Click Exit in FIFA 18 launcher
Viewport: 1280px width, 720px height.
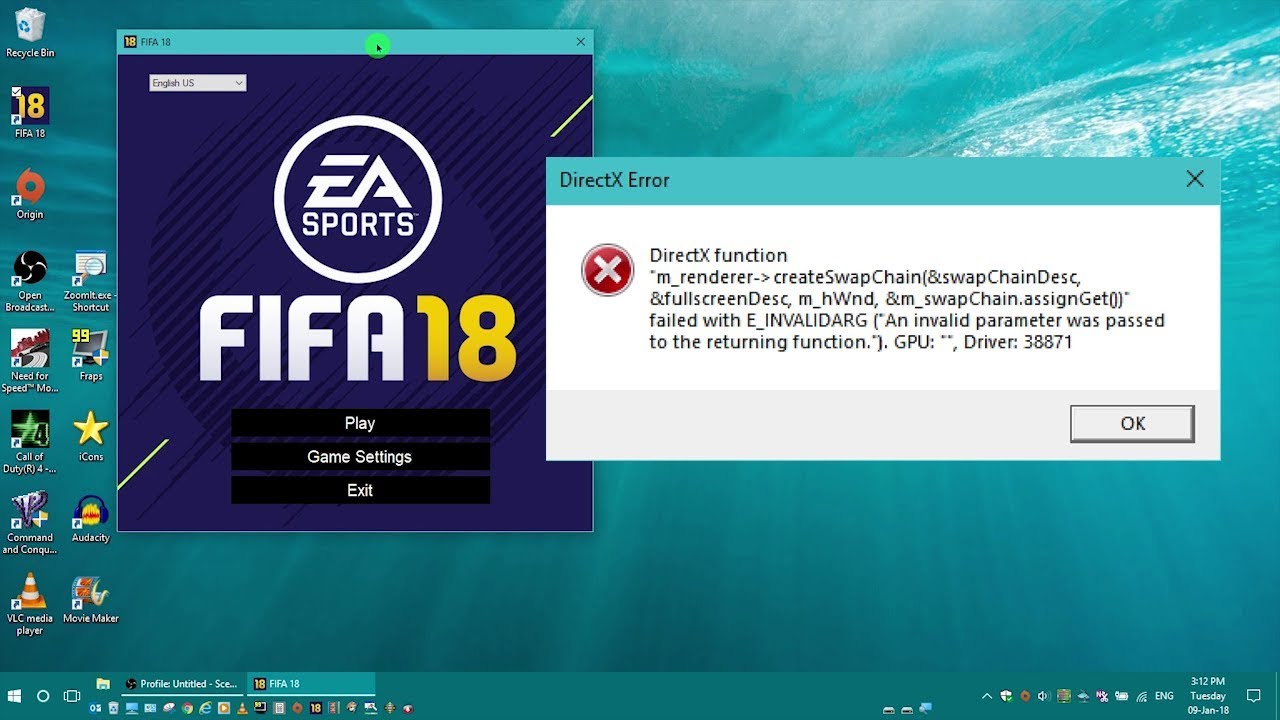pos(360,490)
